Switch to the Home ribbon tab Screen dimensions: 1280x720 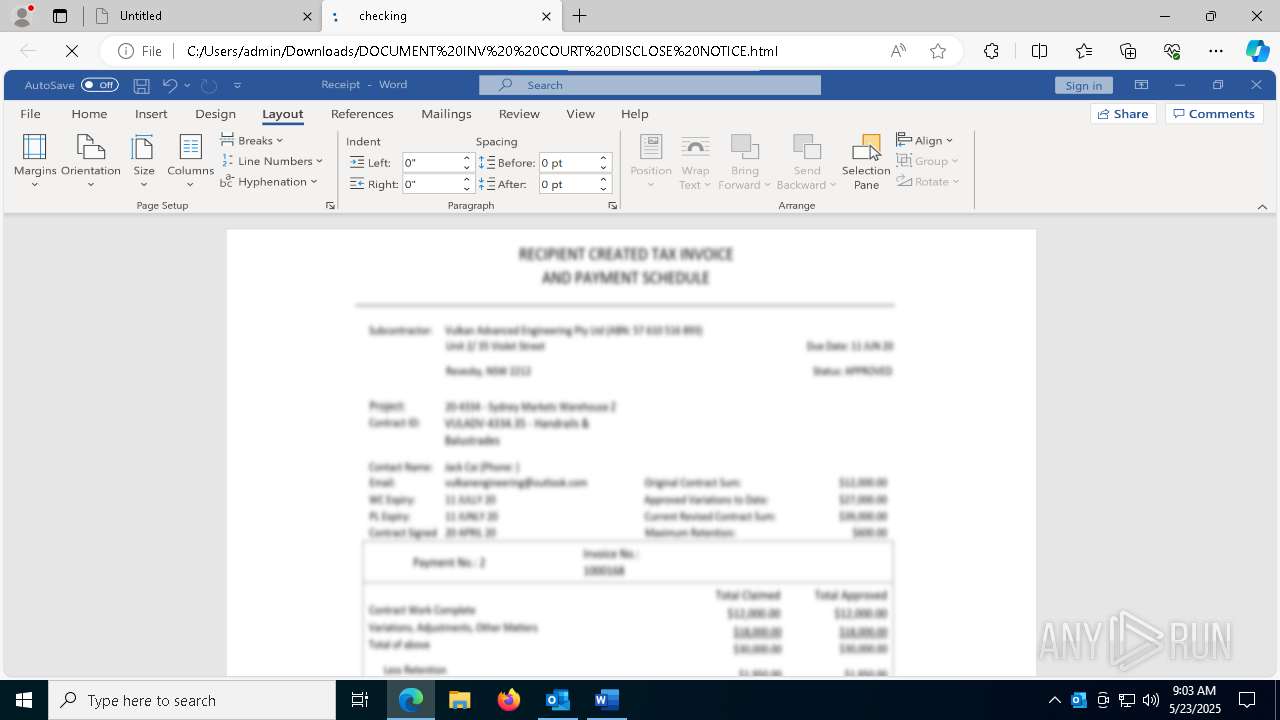(x=89, y=114)
